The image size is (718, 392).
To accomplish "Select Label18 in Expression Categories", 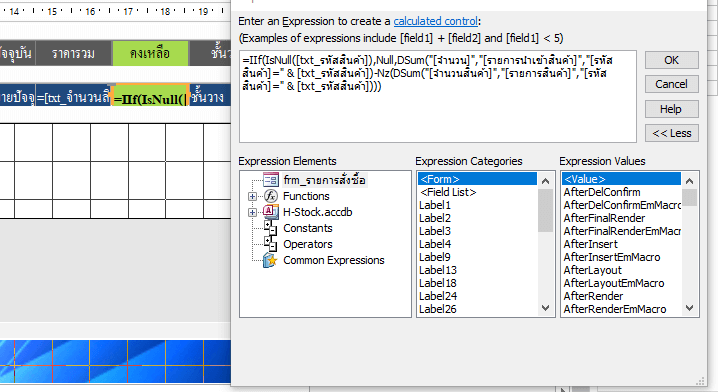I will [x=477, y=283].
